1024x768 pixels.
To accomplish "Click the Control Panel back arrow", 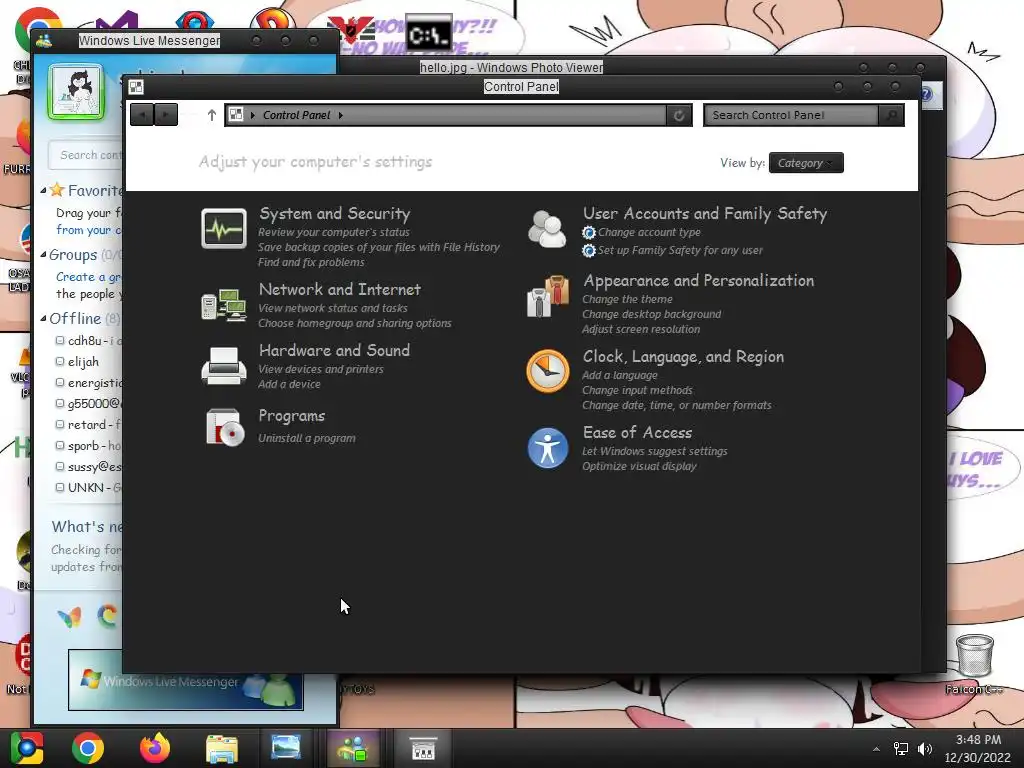I will pos(142,115).
